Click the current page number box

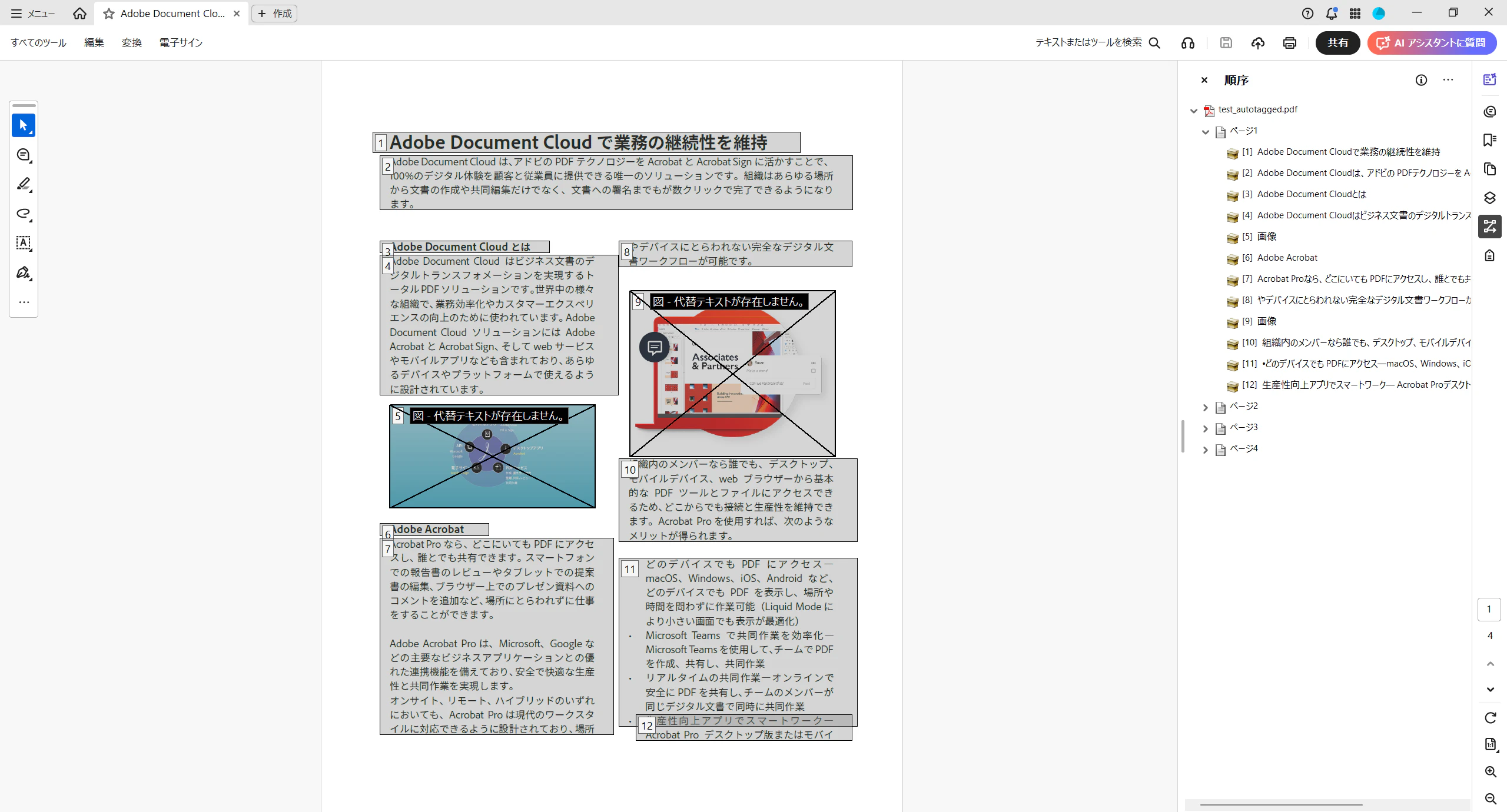point(1489,610)
